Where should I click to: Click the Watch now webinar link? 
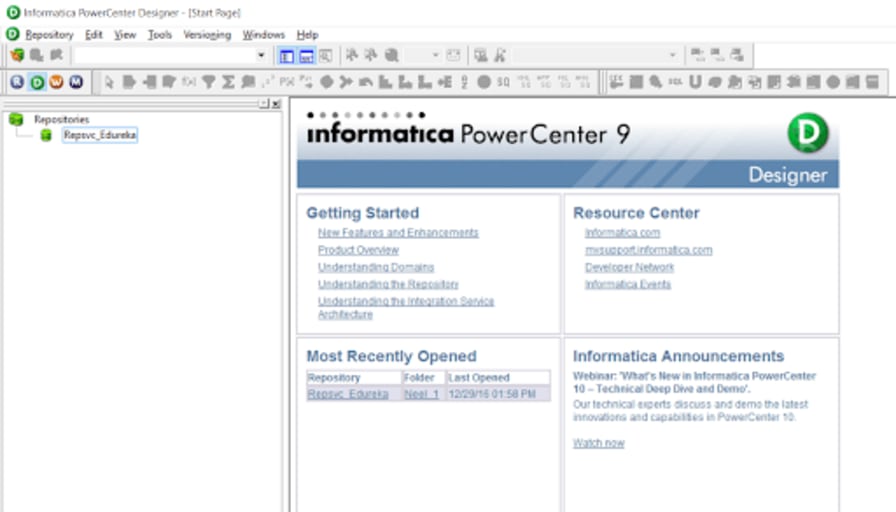(x=599, y=443)
